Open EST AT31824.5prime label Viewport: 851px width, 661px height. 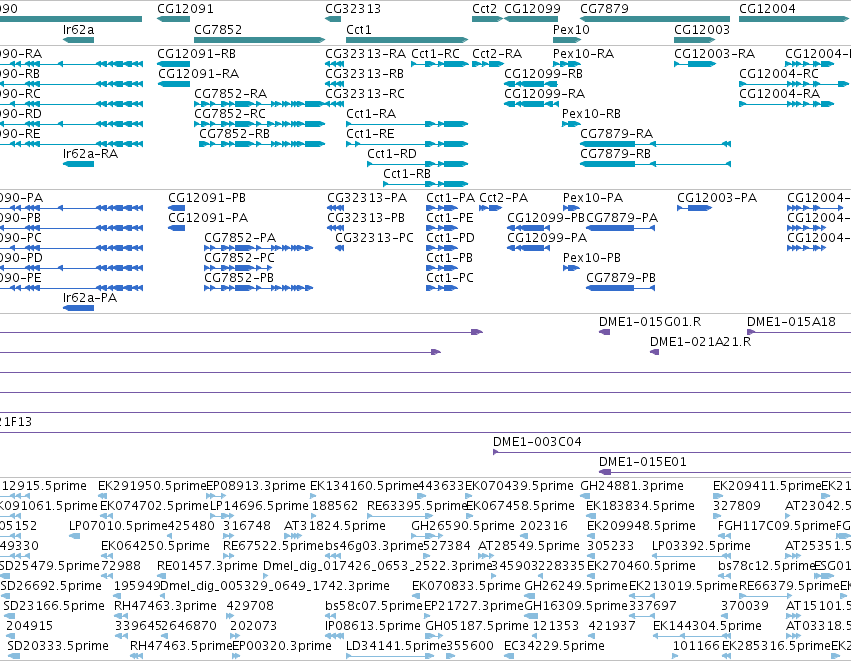coord(335,526)
